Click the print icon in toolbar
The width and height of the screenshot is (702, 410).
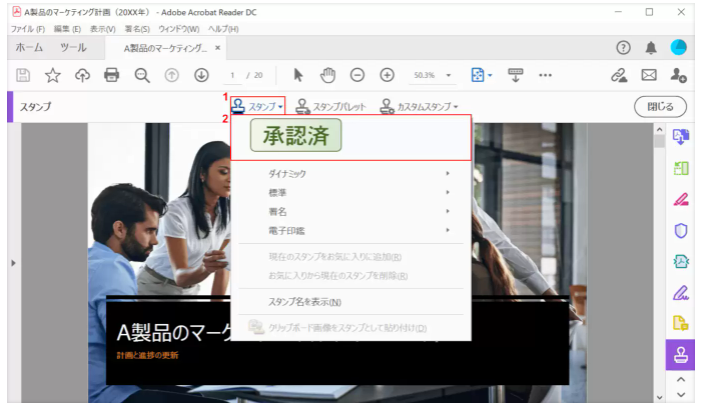112,75
